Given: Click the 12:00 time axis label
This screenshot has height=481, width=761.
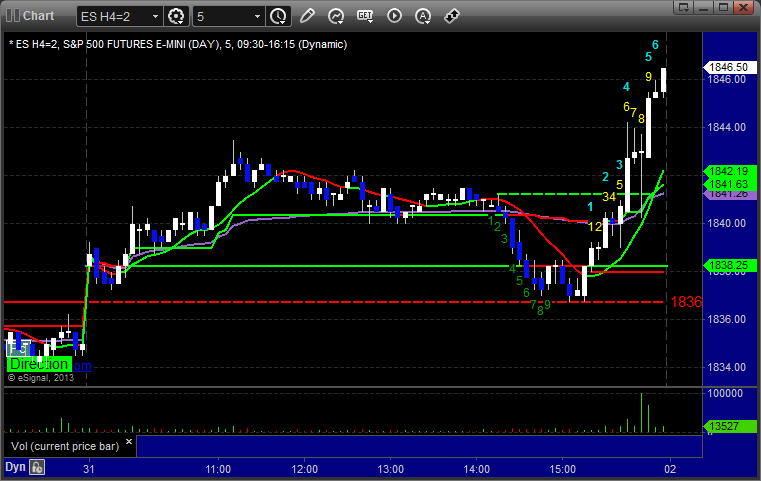Looking at the screenshot, I should [x=305, y=469].
